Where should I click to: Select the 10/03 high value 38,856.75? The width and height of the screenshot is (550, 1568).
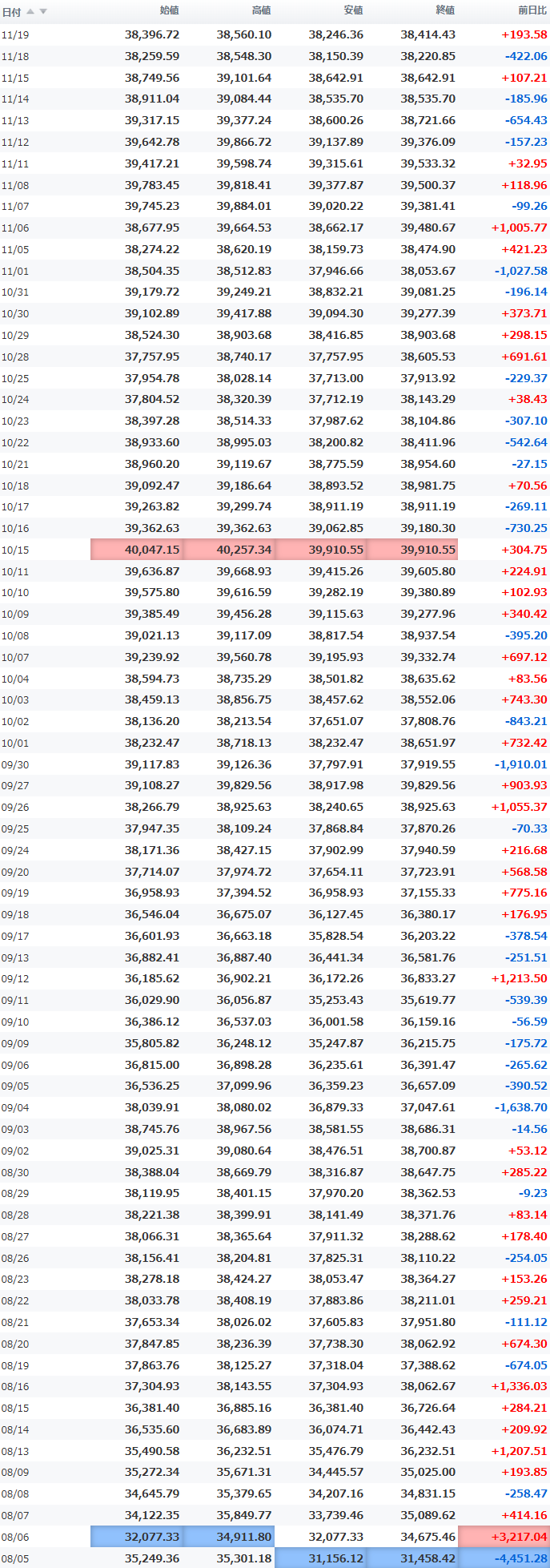point(244,699)
